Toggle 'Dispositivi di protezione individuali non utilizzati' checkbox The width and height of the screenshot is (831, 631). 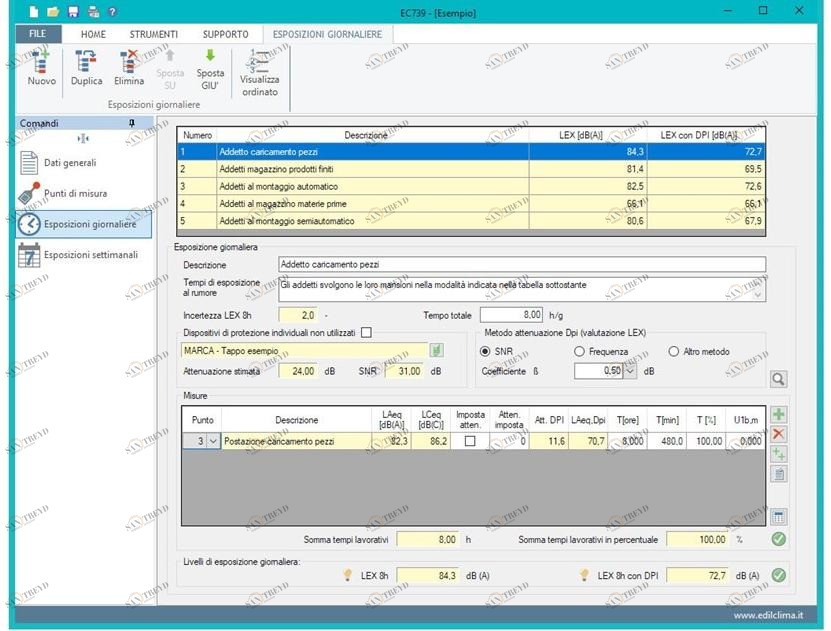[366, 332]
